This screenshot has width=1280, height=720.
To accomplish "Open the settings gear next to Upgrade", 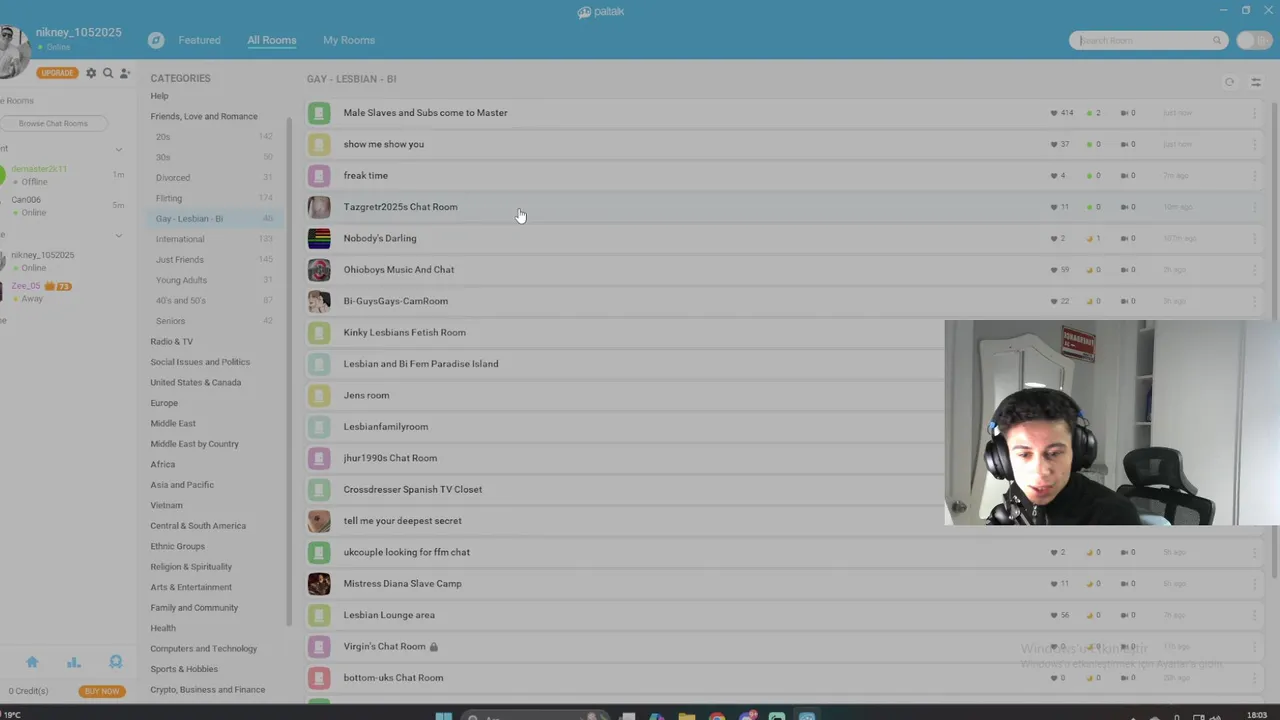I will (91, 73).
